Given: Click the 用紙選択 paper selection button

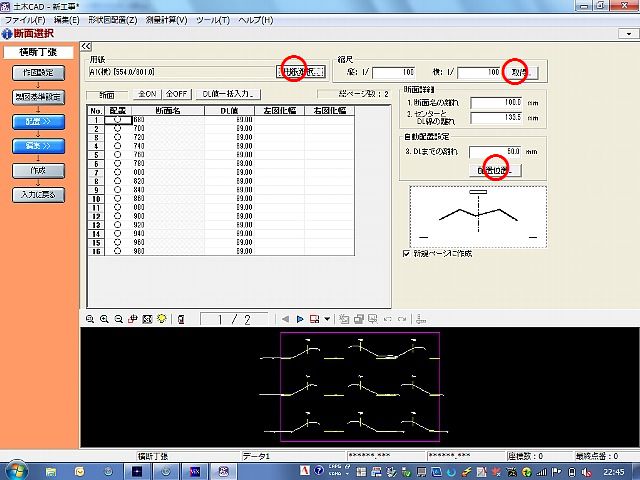Looking at the screenshot, I should pos(301,72).
